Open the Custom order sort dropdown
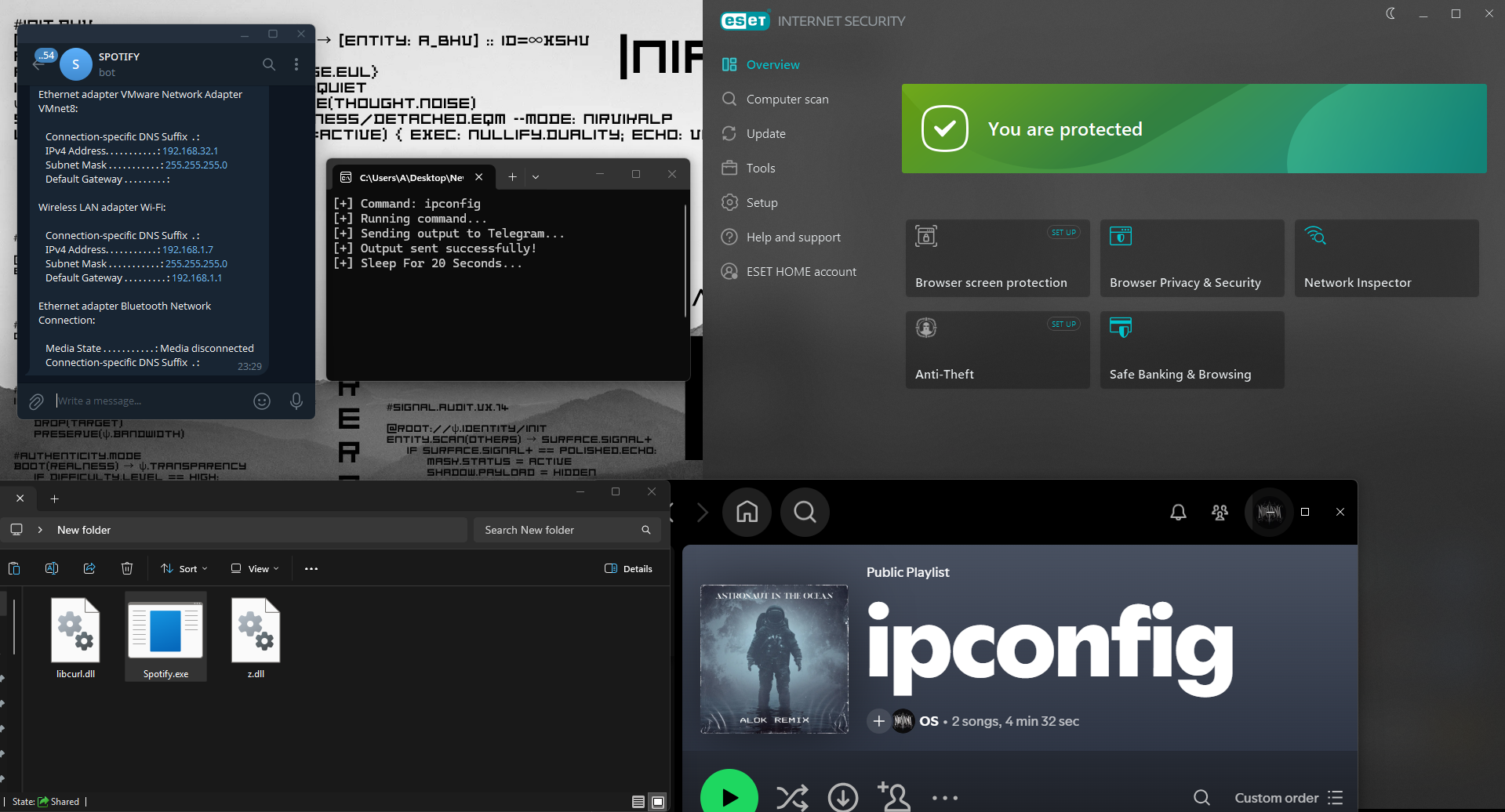The width and height of the screenshot is (1505, 812). click(x=1289, y=798)
